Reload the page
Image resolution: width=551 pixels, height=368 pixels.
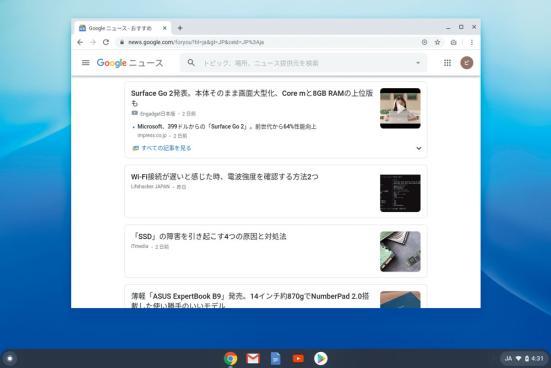coord(106,42)
